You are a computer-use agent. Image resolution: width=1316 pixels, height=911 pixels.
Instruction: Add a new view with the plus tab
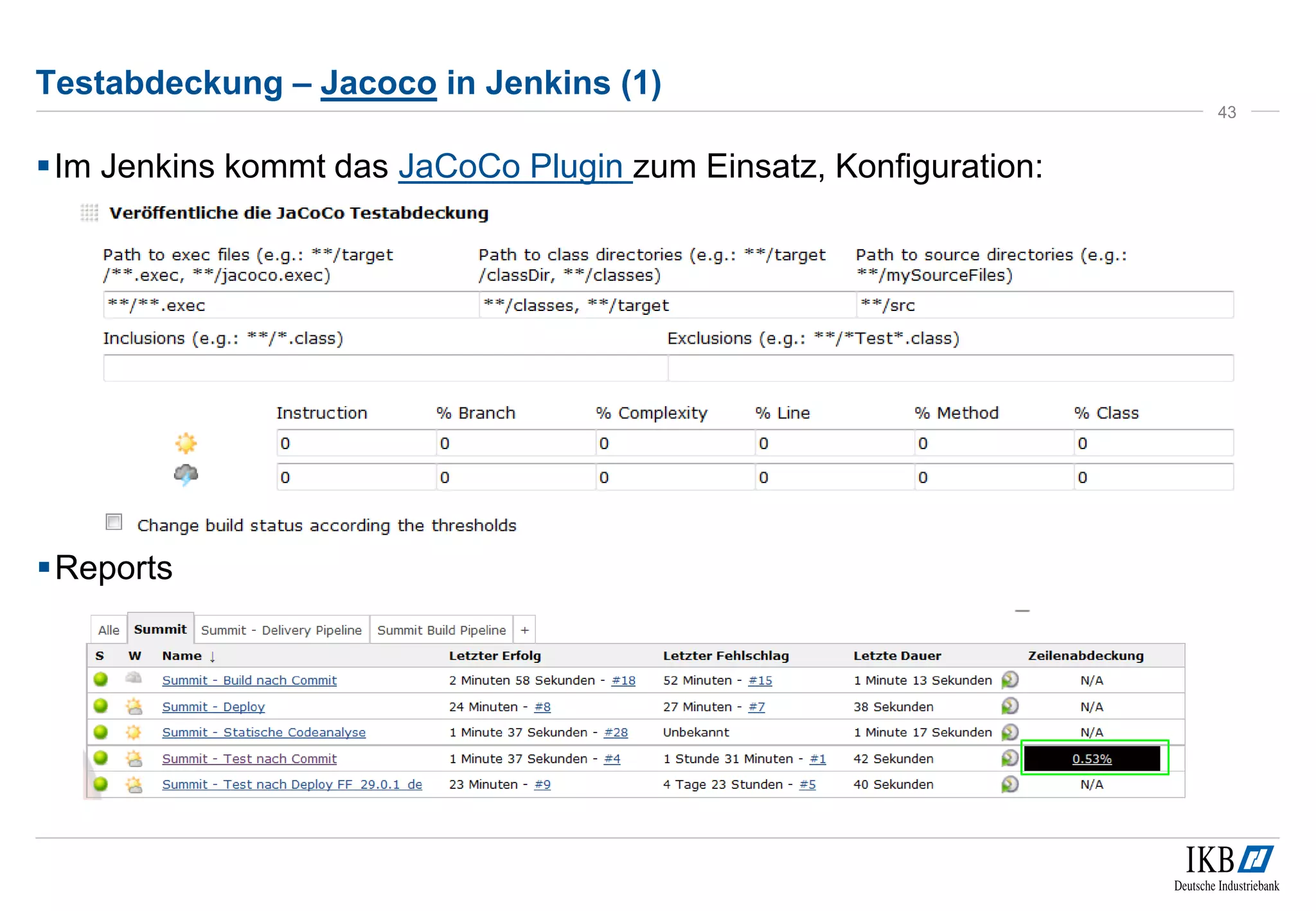[524, 630]
